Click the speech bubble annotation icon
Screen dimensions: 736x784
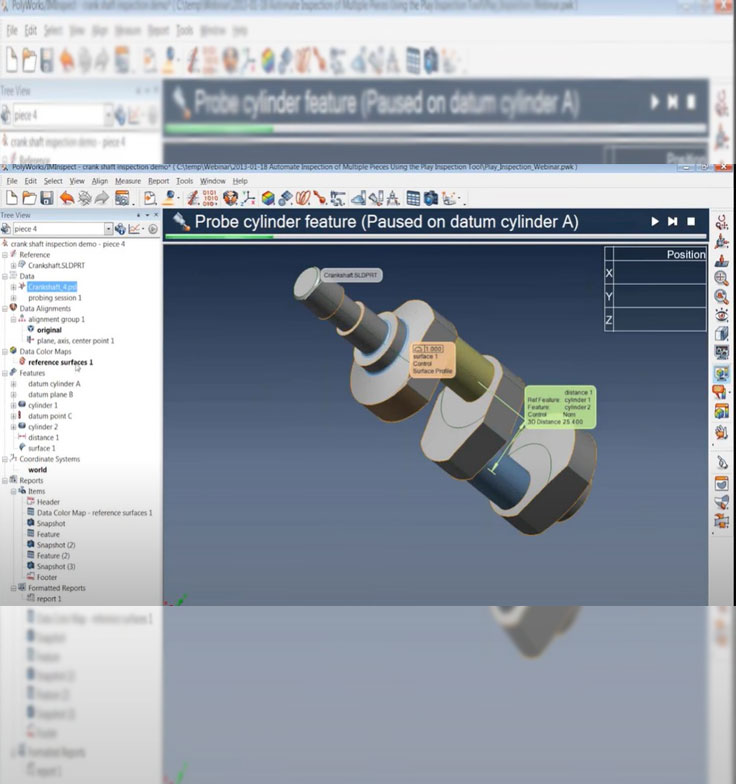pyautogui.click(x=720, y=392)
